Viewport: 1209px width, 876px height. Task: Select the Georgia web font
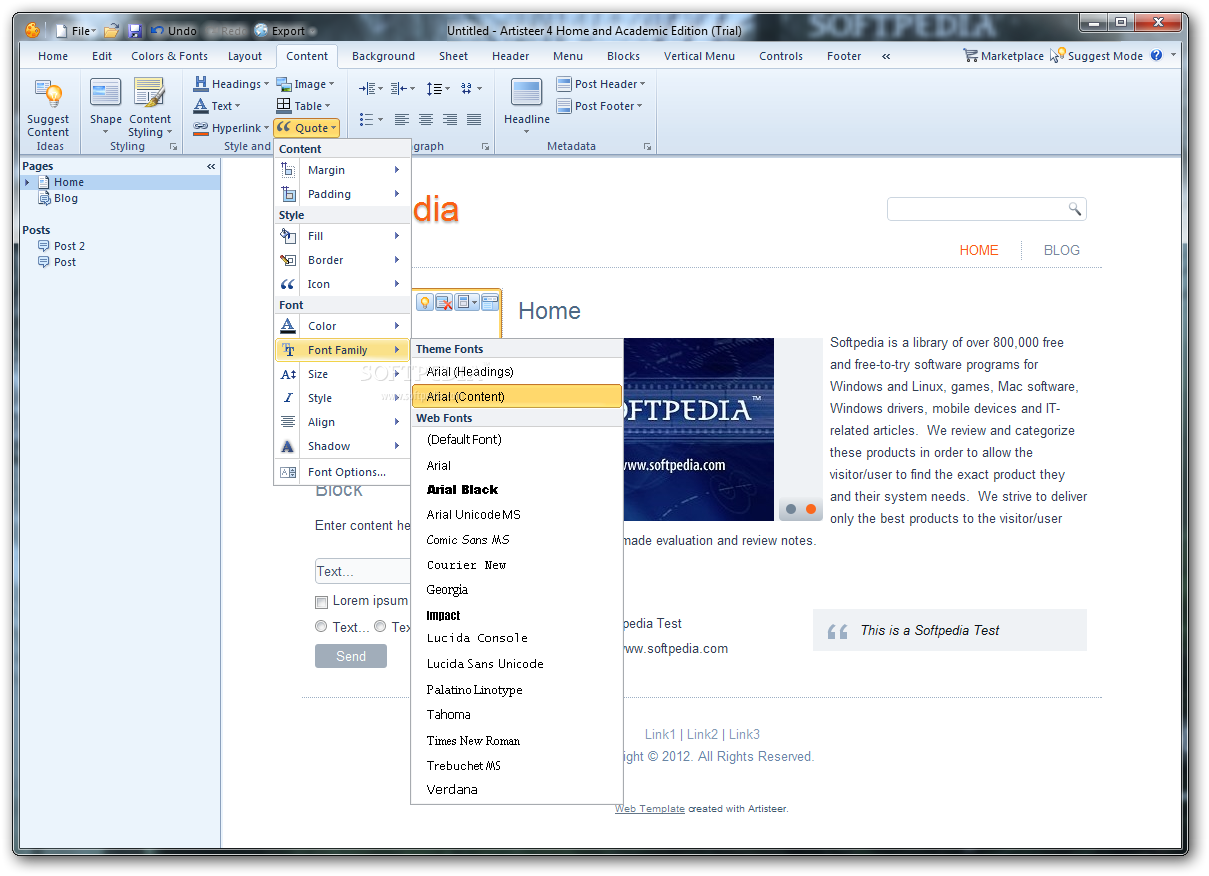[x=517, y=590]
